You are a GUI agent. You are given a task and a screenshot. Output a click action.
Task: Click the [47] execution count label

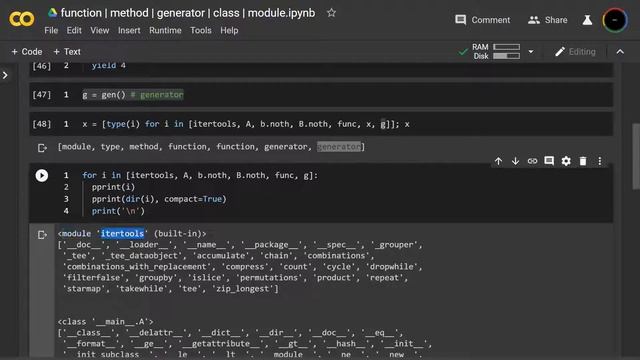42,95
